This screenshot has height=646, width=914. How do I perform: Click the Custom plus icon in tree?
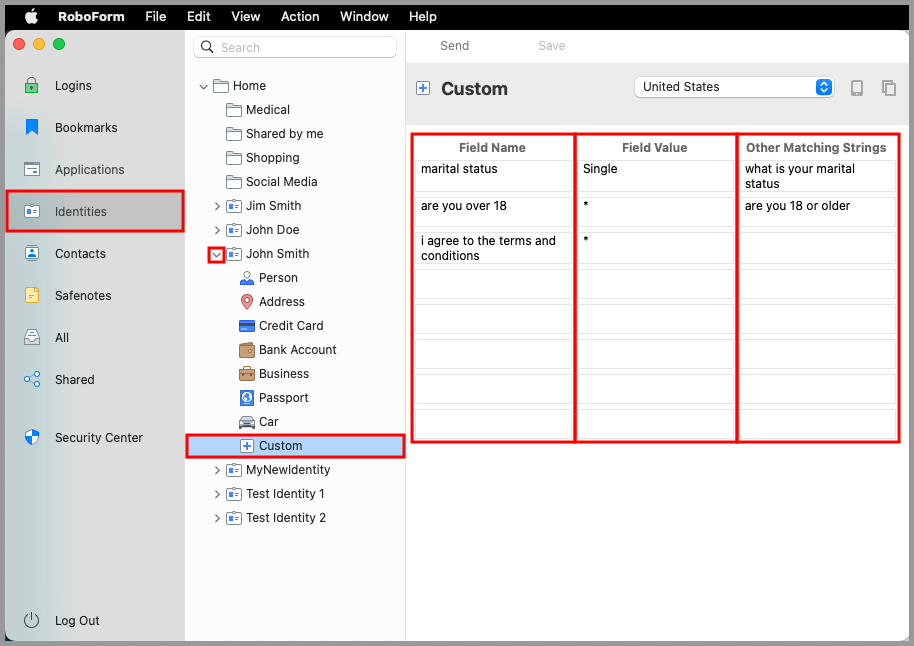pos(247,445)
